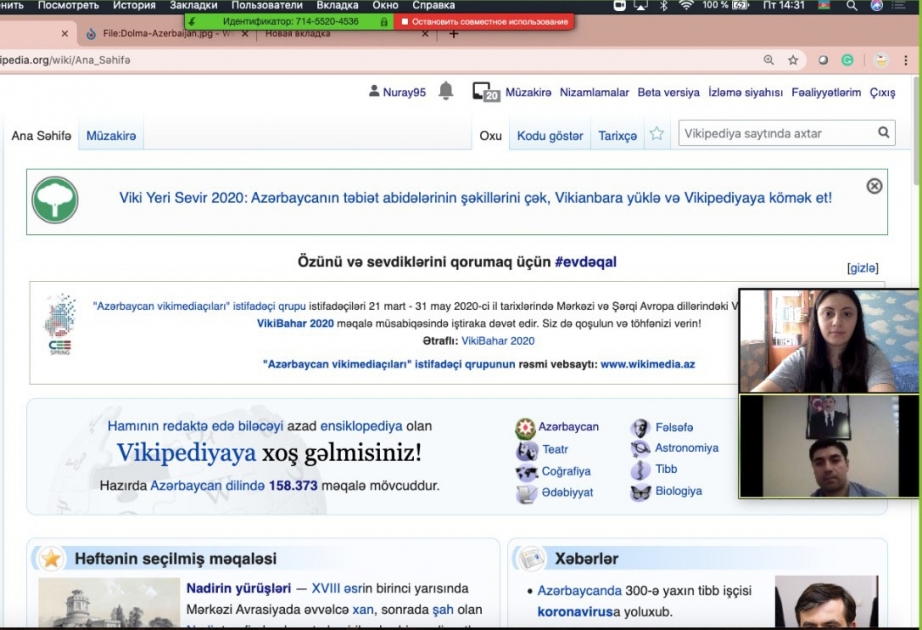Open the Fəaliyyətlərim link
Screen dimensions: 922x630
(826, 92)
